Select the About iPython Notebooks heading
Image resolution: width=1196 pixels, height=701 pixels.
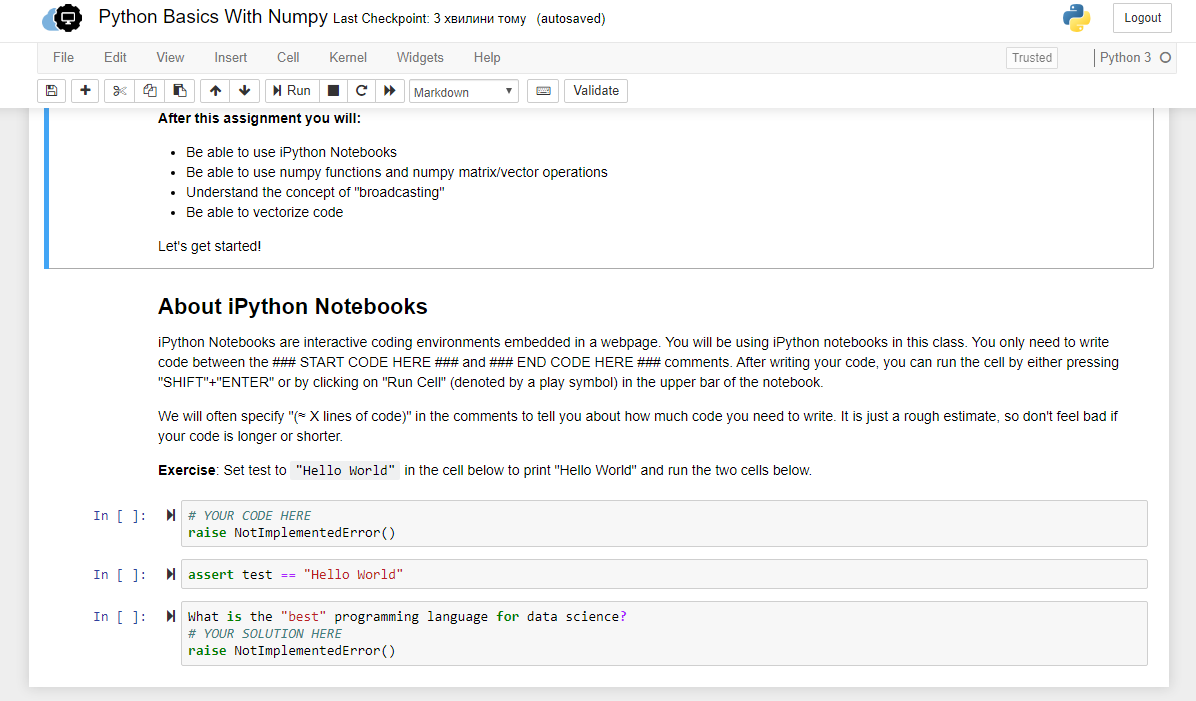click(292, 307)
